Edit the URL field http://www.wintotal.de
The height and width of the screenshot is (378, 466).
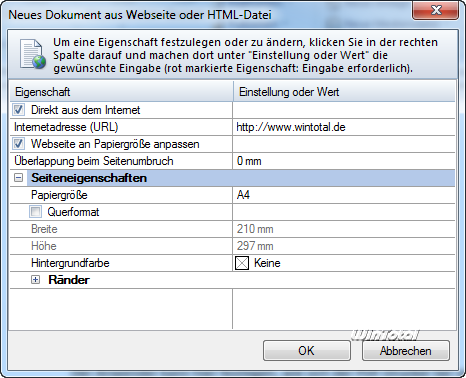344,127
